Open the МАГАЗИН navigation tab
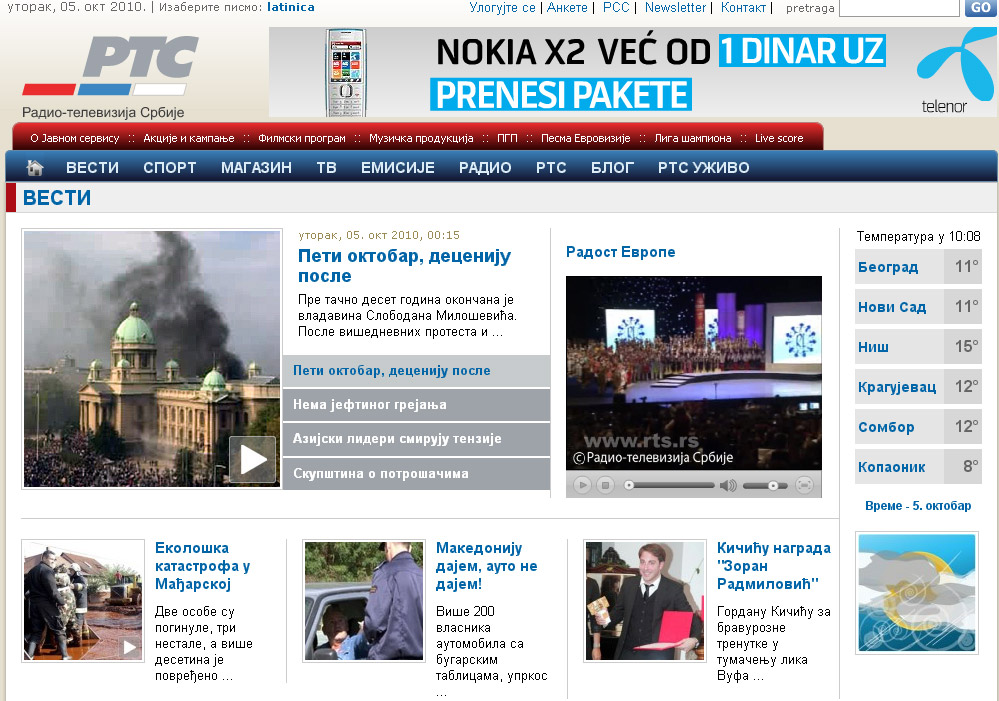 point(256,168)
